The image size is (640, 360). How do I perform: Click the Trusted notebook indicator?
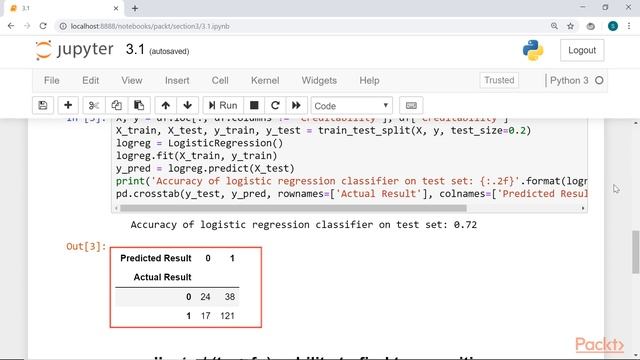pos(499,80)
